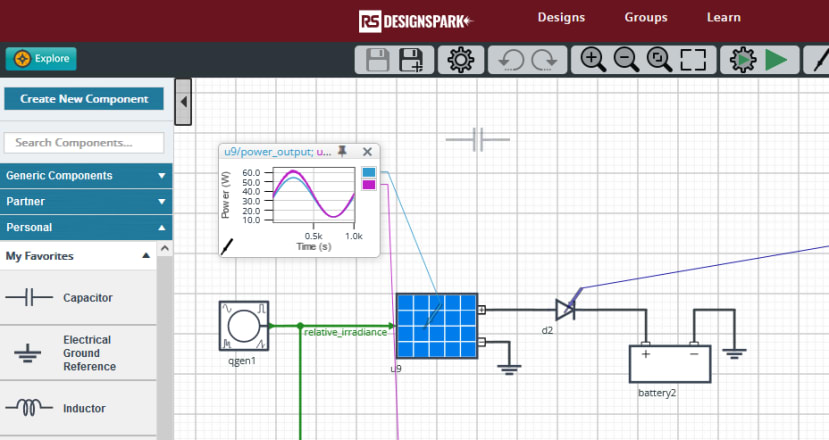Close the u9/power_output graph
Screen dimensions: 829x440
click(x=367, y=152)
